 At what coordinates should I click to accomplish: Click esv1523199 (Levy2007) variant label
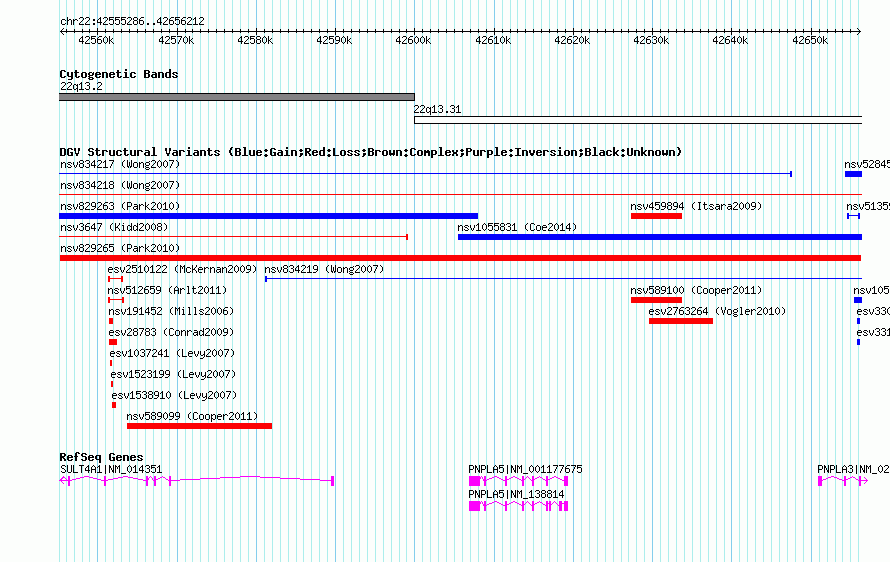tap(173, 374)
